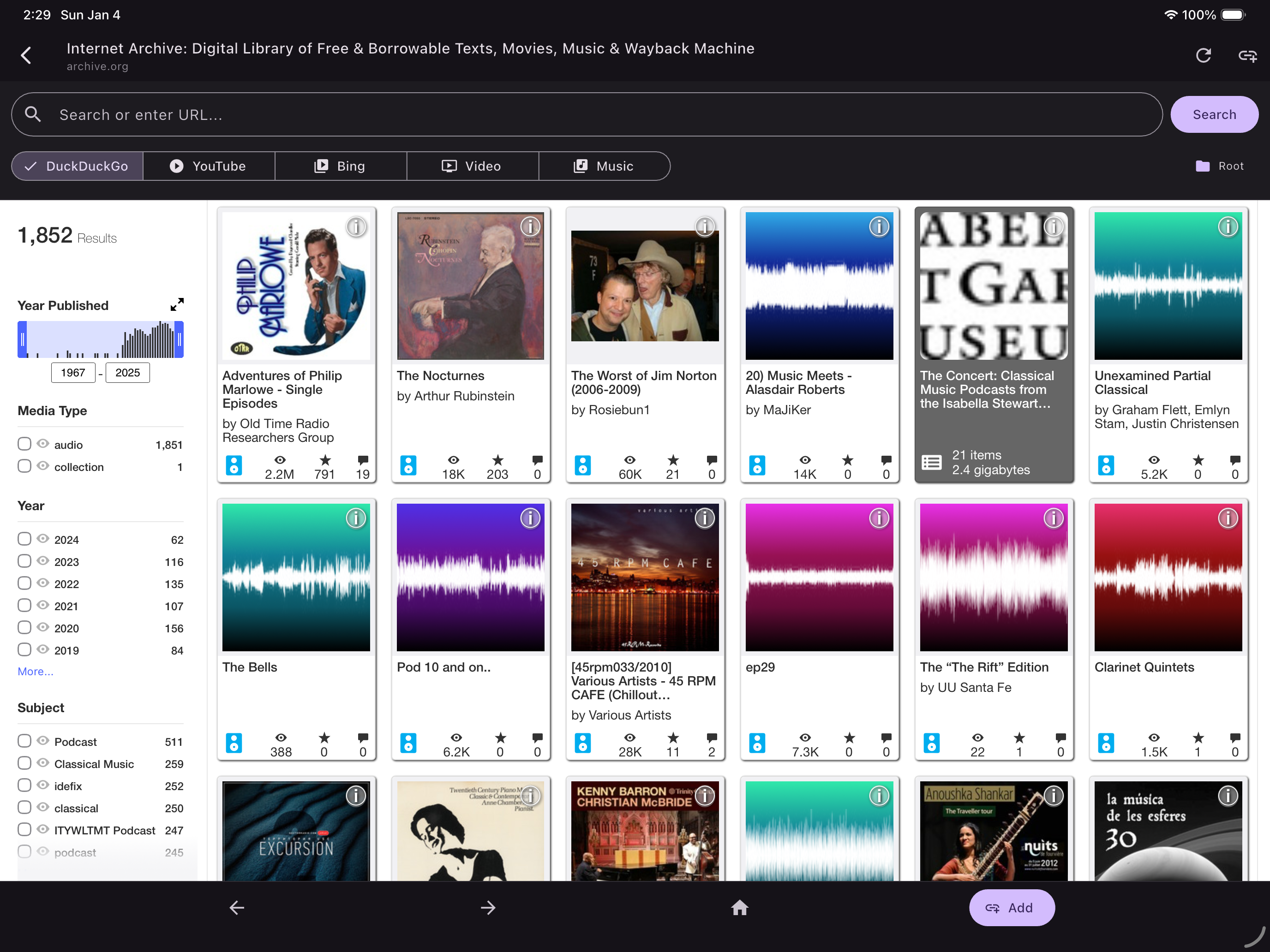Open info for The Nocturnes item
The width and height of the screenshot is (1270, 952).
coord(530,226)
